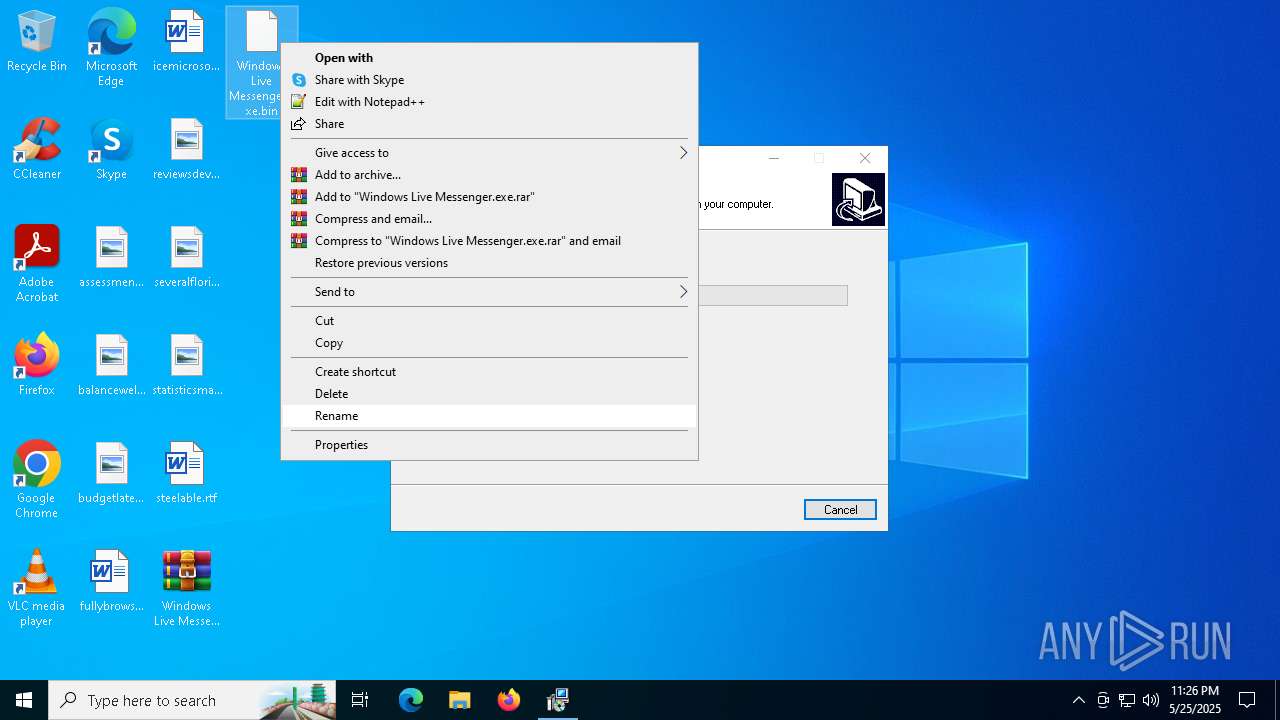Screen dimensions: 1280x720
Task: Choose Edit with Notepad++
Action: click(x=489, y=102)
